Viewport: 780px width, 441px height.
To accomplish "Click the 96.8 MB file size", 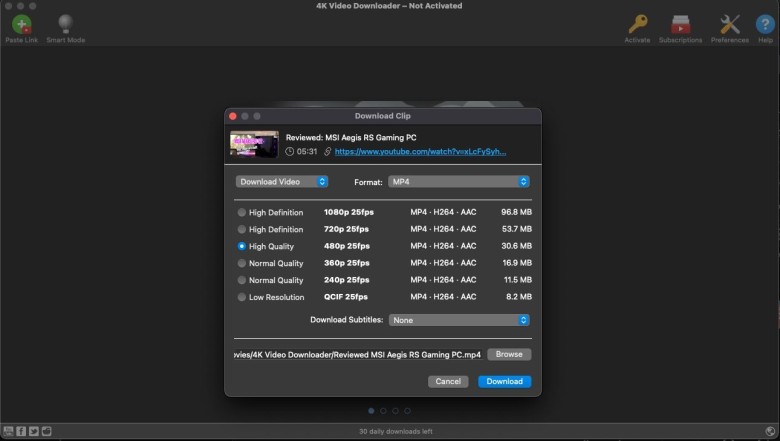I will pos(516,212).
